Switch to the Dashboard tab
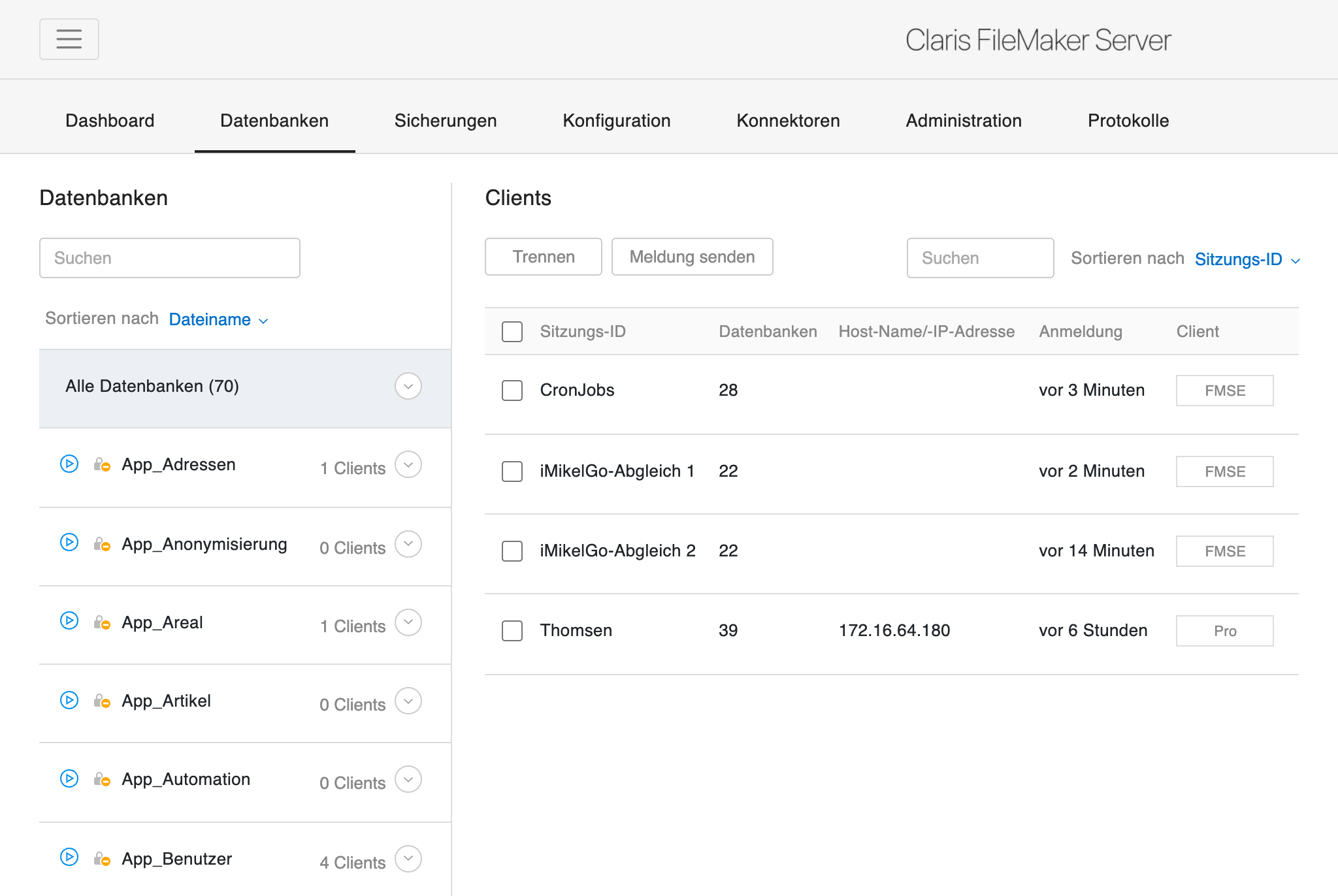The width and height of the screenshot is (1338, 896). tap(110, 121)
